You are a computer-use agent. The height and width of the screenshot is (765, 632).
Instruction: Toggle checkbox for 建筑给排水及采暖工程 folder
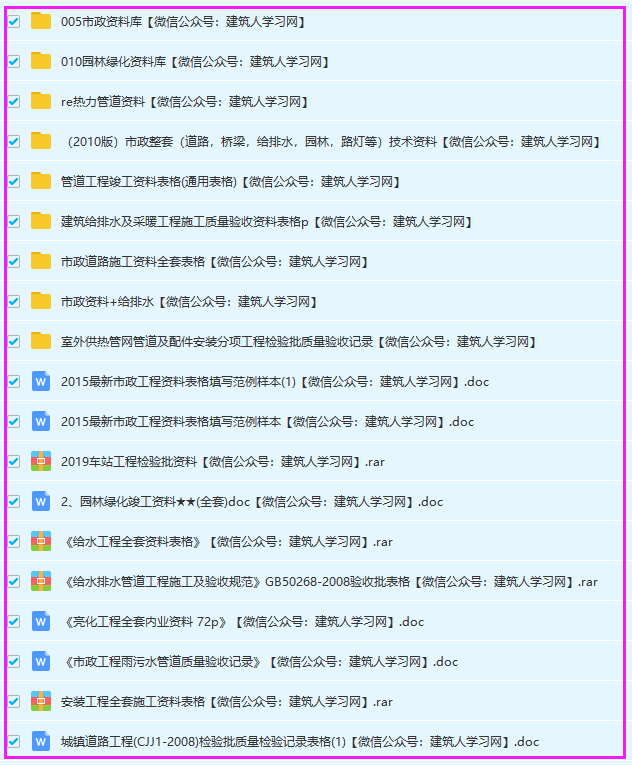point(14,221)
